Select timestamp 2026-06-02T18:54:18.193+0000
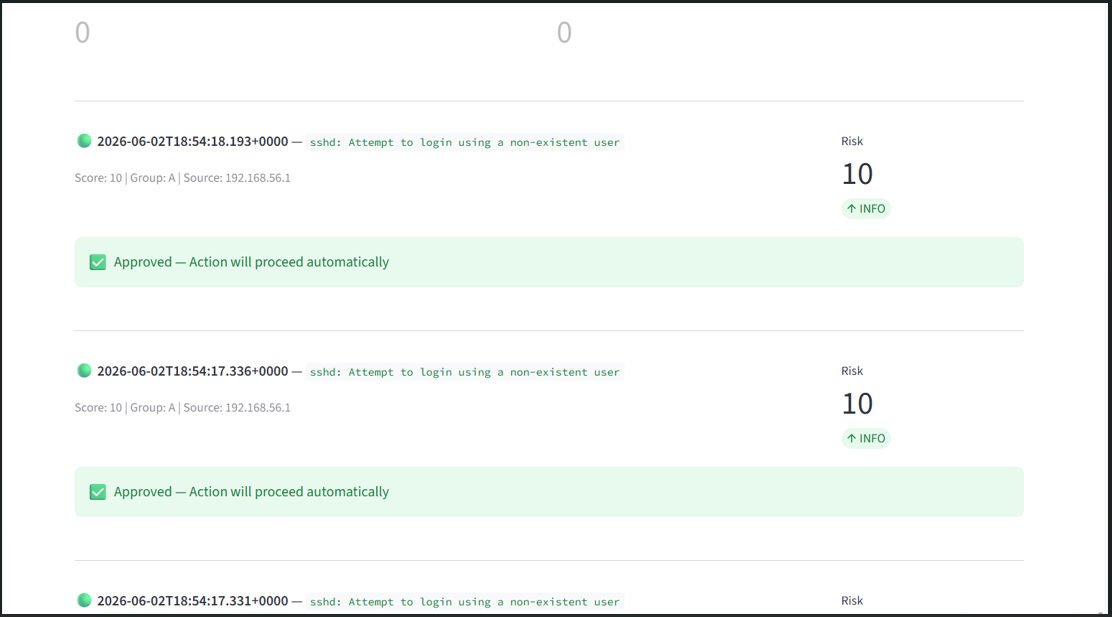 tap(193, 141)
